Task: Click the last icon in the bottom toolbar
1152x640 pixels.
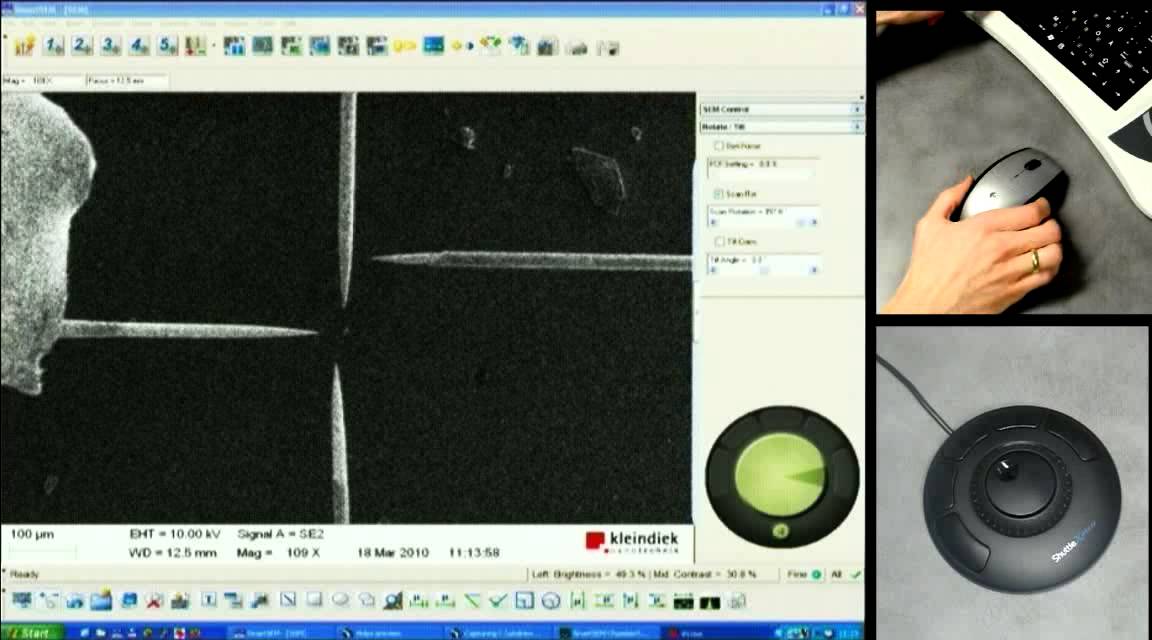Action: pos(737,602)
